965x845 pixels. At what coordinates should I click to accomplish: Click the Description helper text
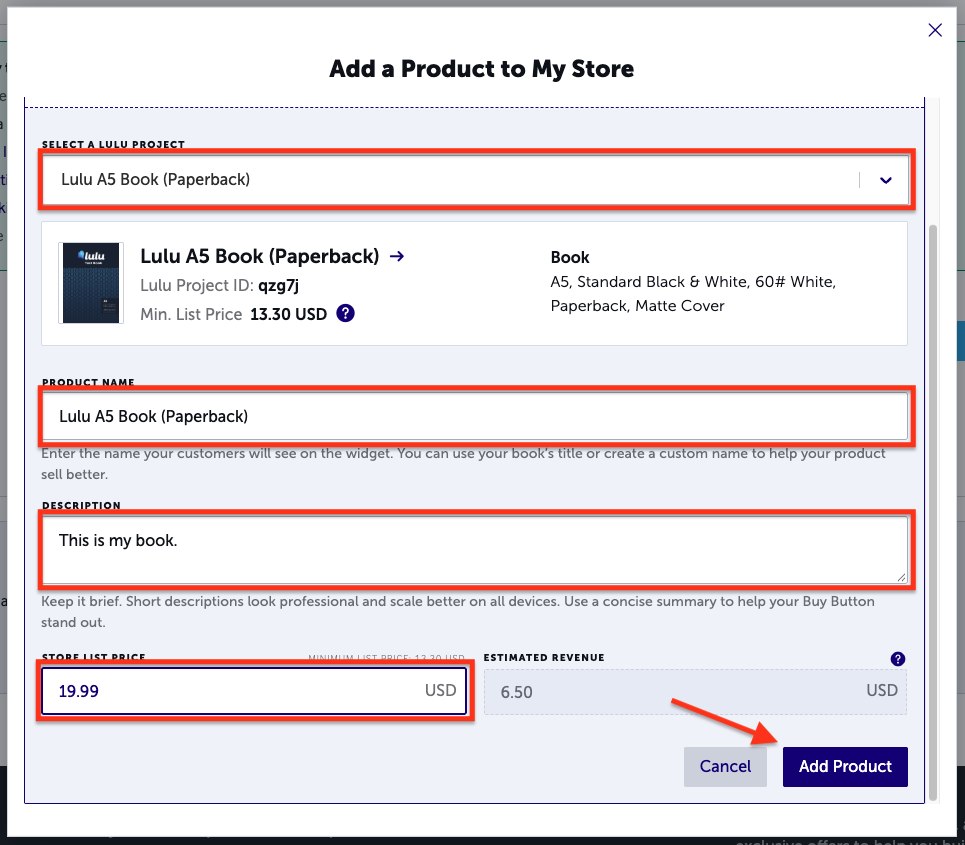click(458, 612)
